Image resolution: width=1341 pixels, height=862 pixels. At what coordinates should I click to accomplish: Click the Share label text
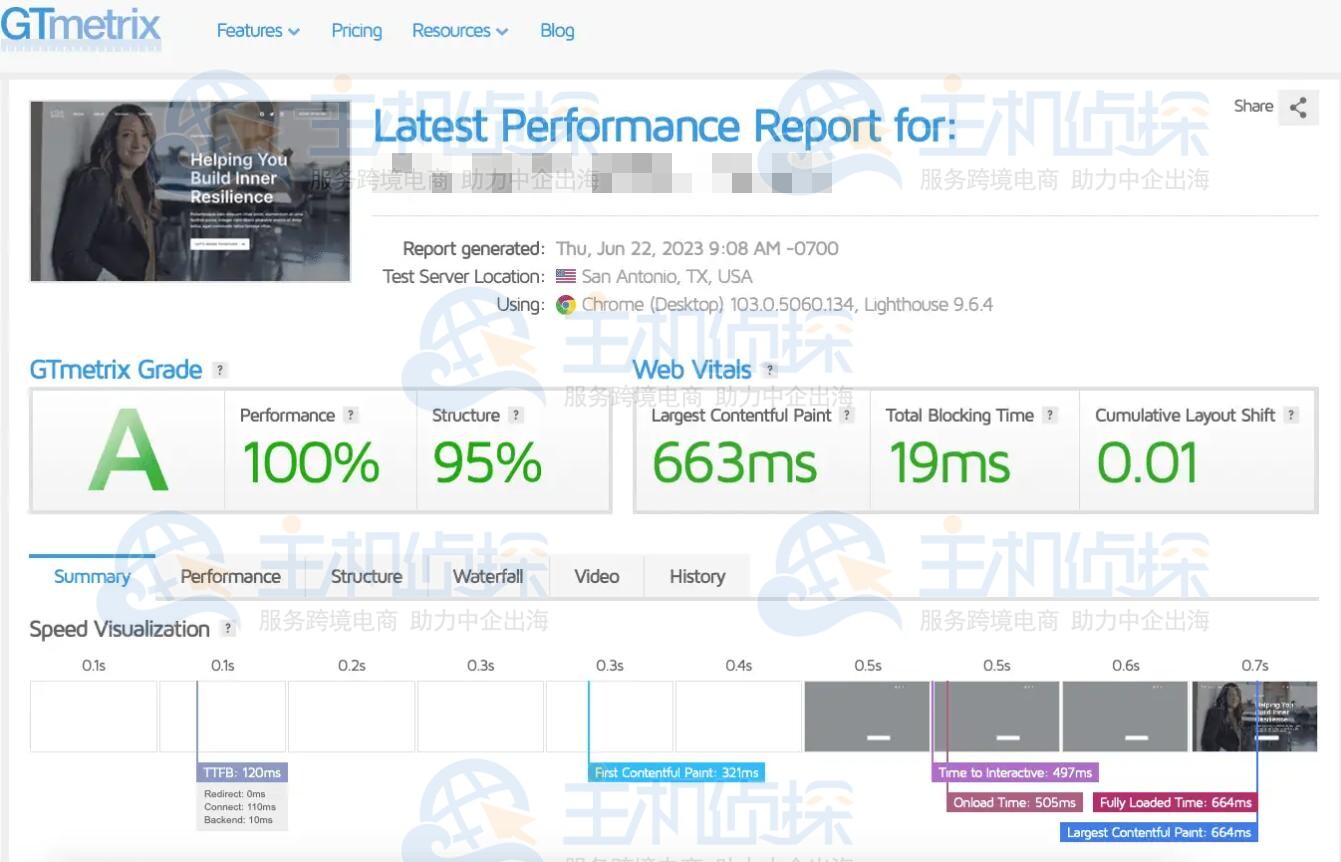point(1253,106)
